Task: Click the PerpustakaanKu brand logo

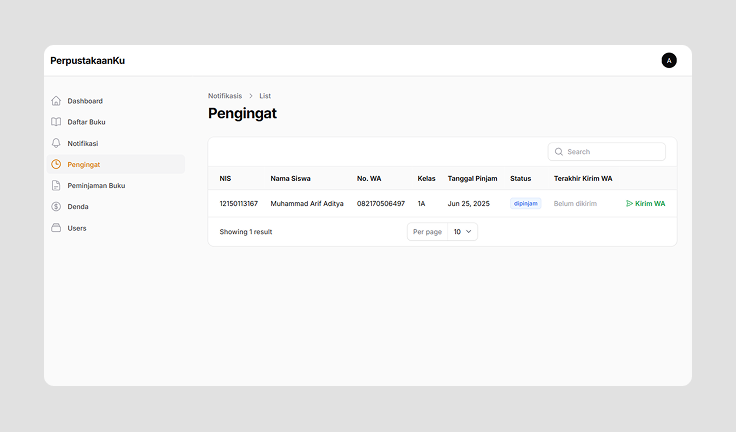Action: coord(88,61)
